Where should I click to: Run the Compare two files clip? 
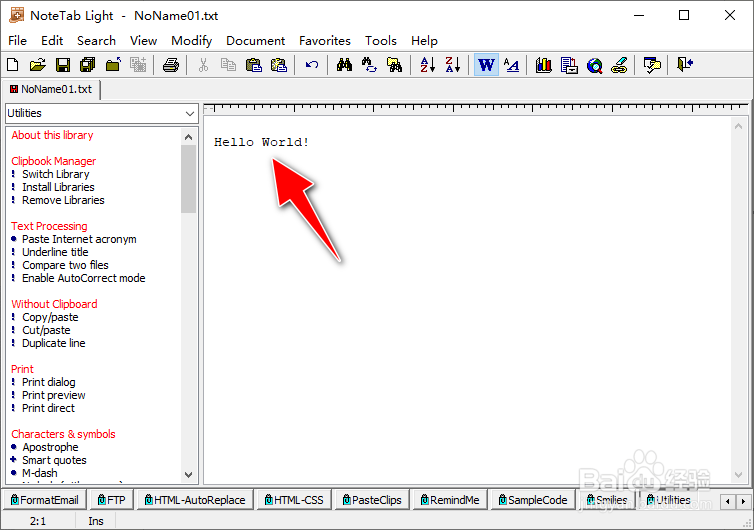pos(65,265)
